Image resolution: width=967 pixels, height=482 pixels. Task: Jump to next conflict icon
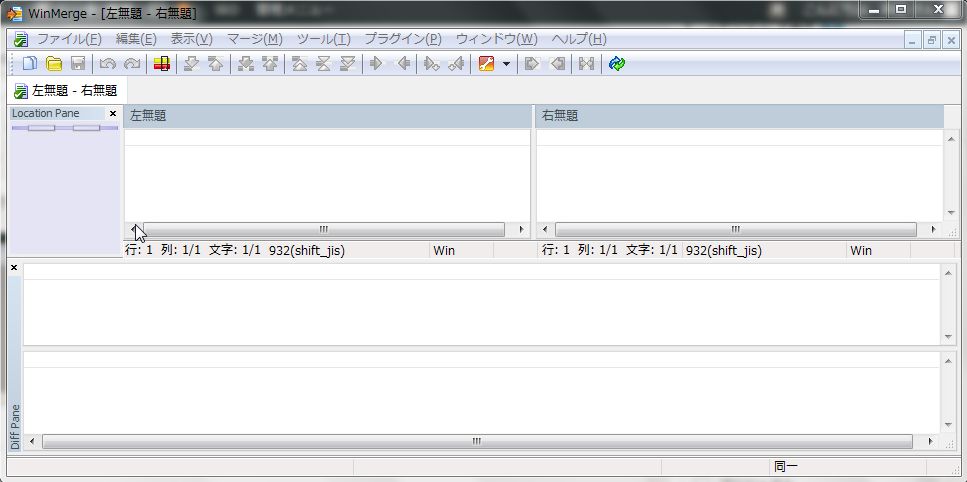tap(246, 63)
